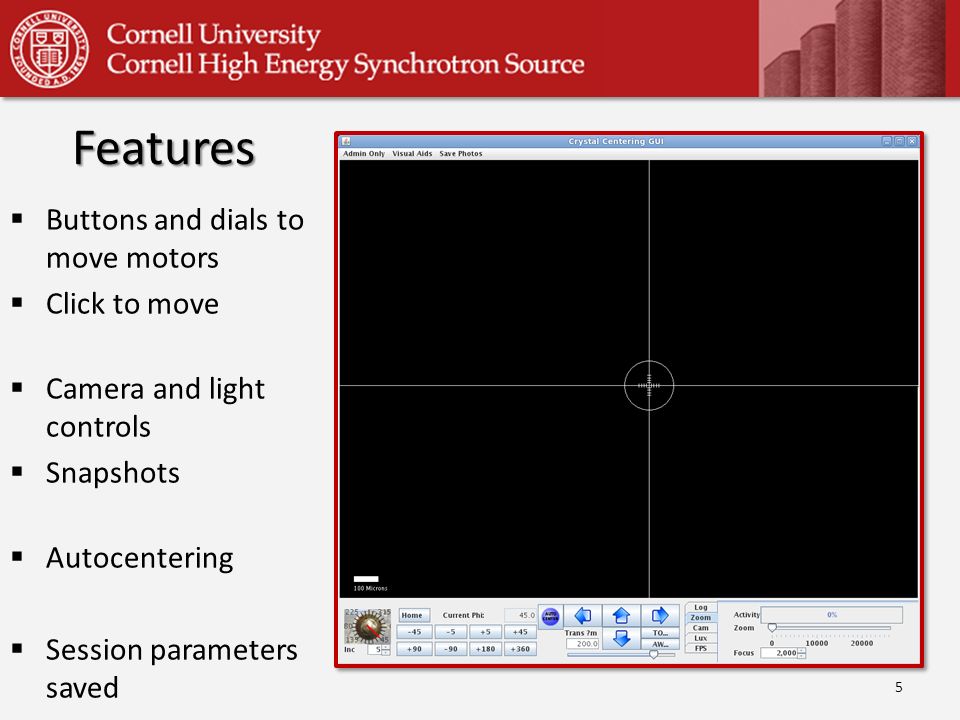Increase the Inc value with up stepper

(386, 647)
